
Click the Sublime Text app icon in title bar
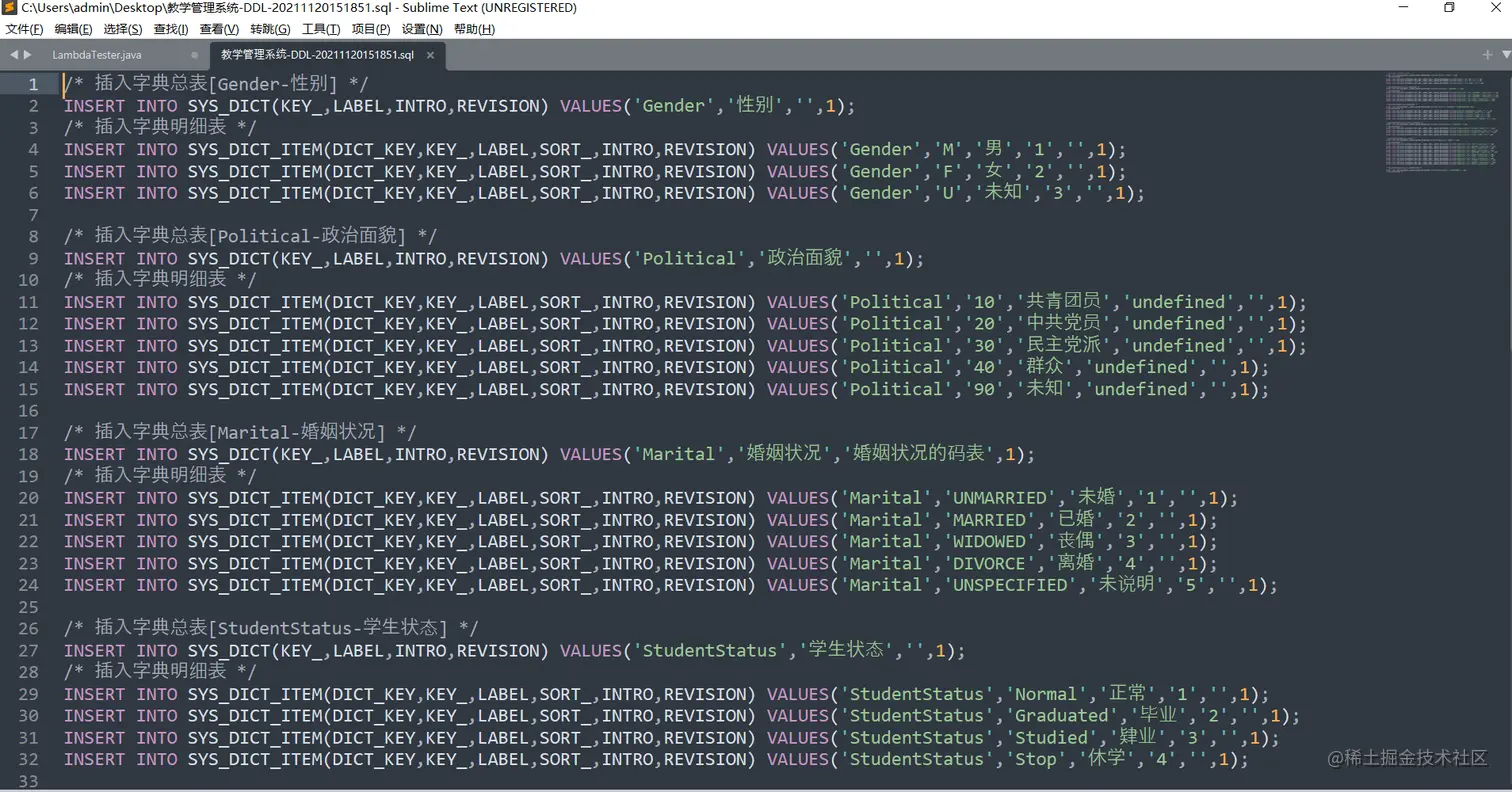10,8
